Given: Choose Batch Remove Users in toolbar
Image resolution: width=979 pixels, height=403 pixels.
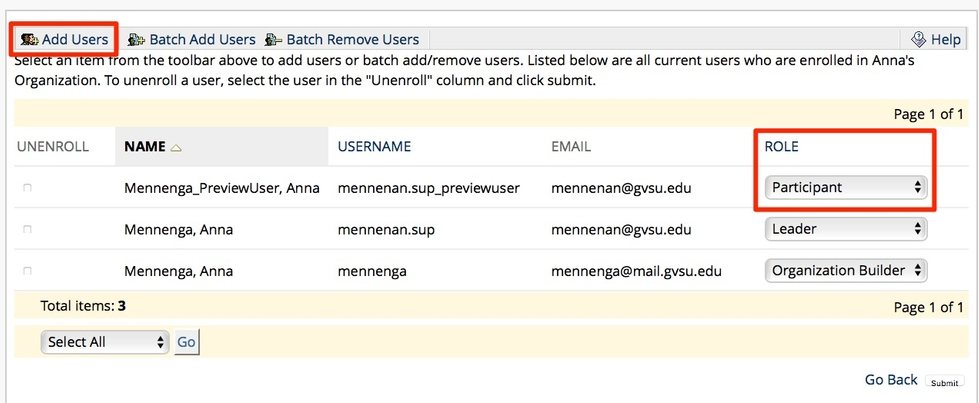Looking at the screenshot, I should click(352, 40).
